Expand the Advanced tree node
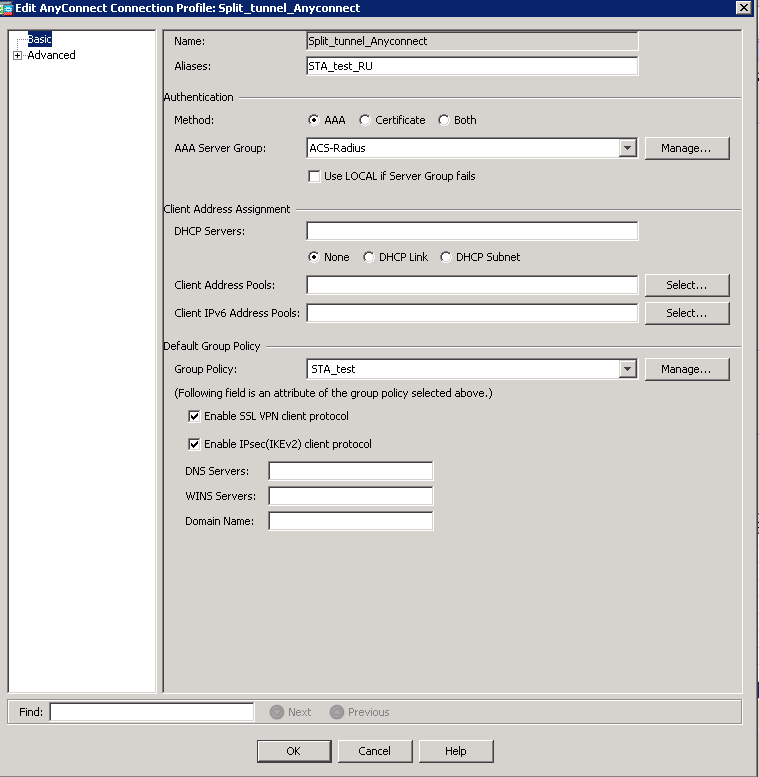The width and height of the screenshot is (759, 777). (17, 56)
